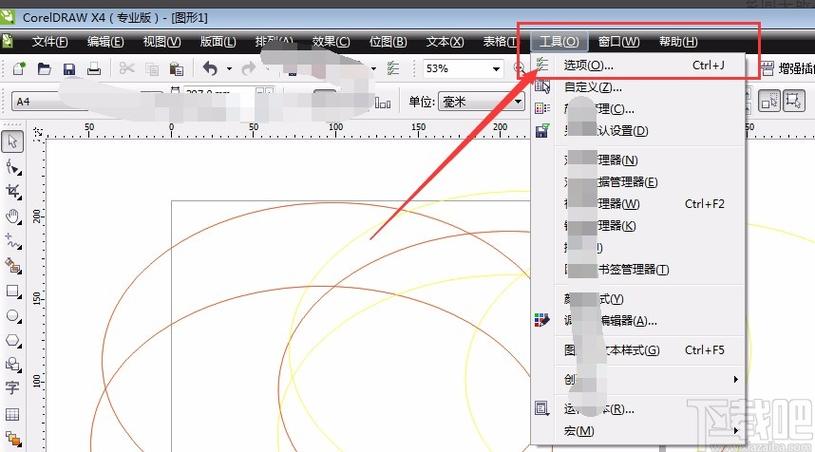815x452 pixels.
Task: Select the Pick tool in the toolbox
Action: (12, 141)
